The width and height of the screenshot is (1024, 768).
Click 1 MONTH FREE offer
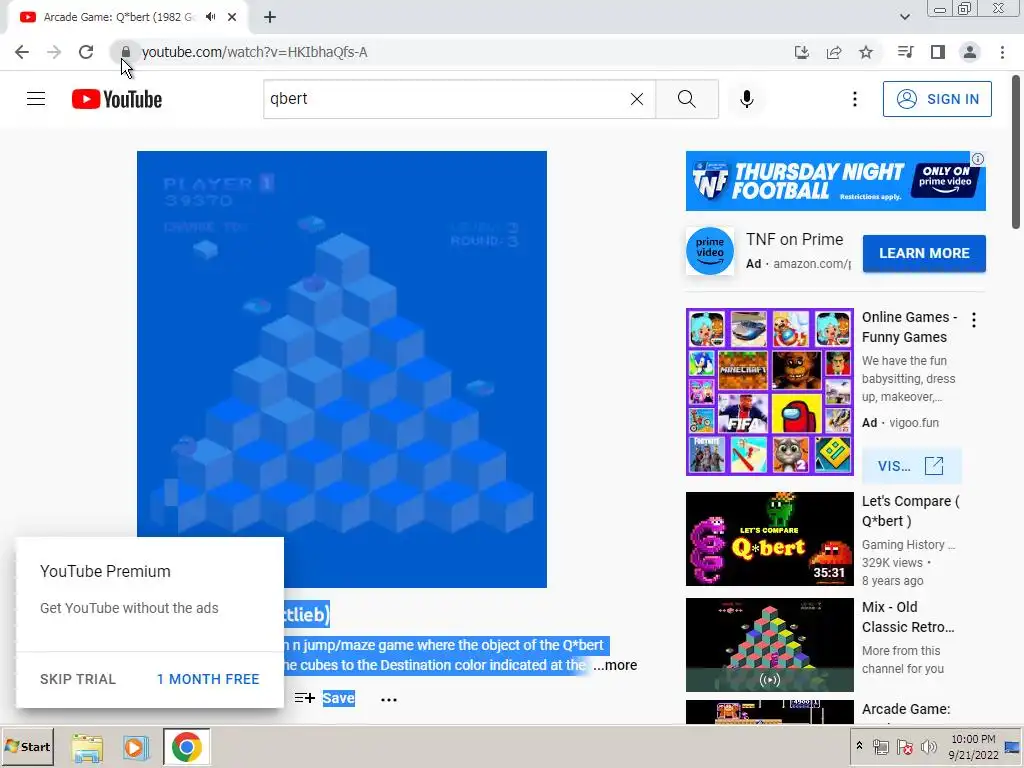click(x=208, y=679)
